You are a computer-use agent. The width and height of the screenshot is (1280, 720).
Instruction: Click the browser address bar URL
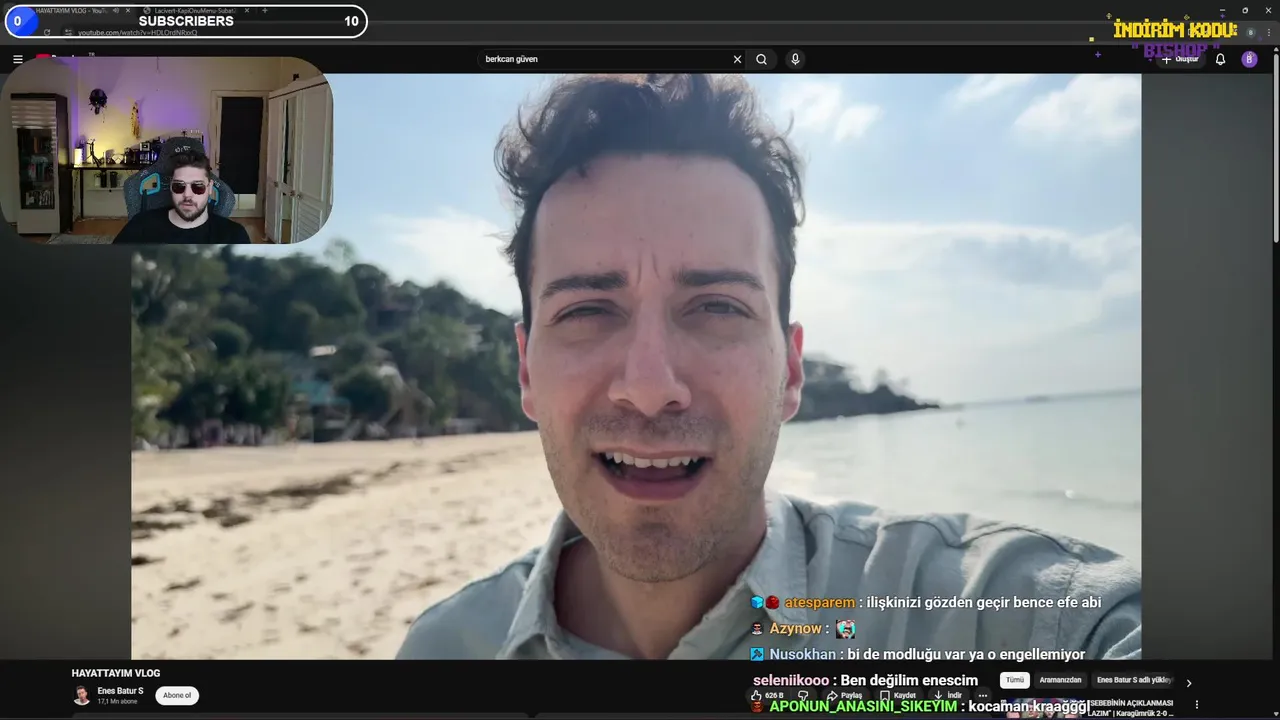coord(137,32)
